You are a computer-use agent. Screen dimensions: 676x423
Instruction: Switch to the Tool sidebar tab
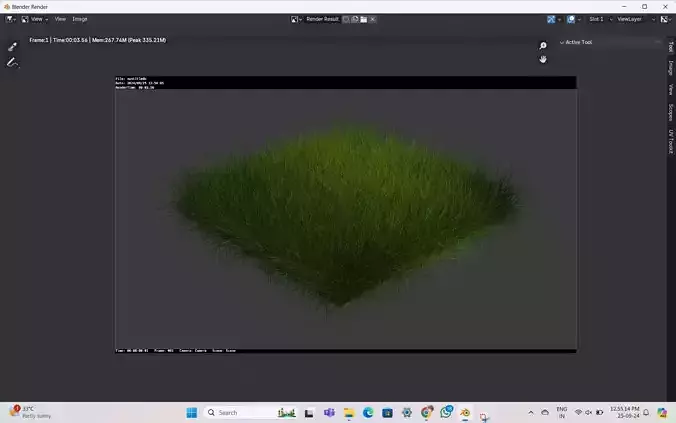point(671,47)
